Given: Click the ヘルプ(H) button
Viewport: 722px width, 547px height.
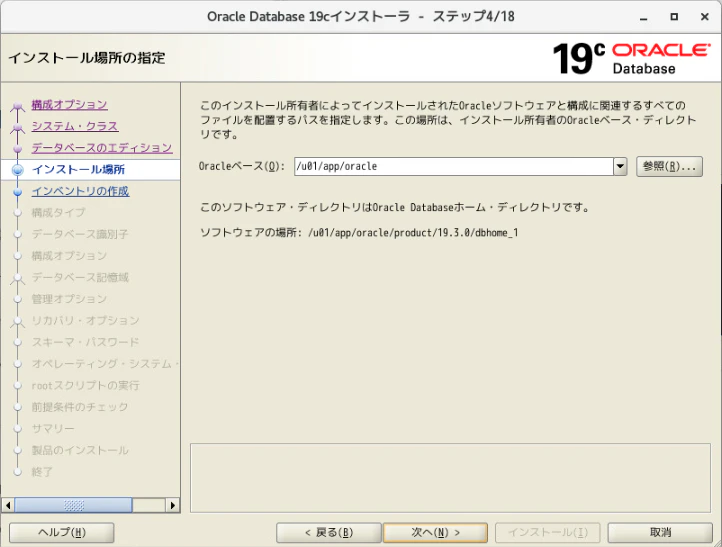Looking at the screenshot, I should [62, 533].
